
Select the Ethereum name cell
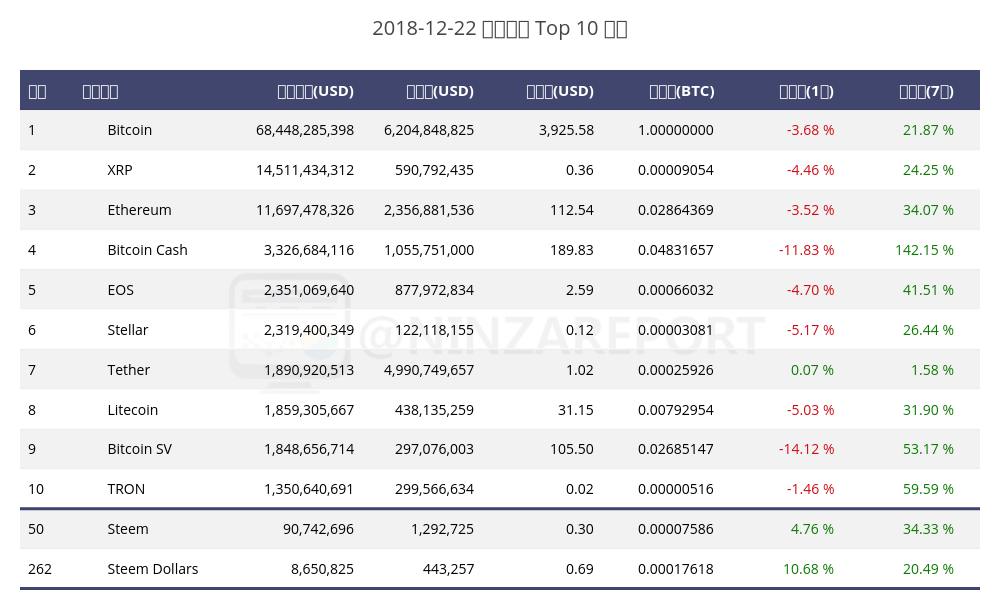coord(139,210)
